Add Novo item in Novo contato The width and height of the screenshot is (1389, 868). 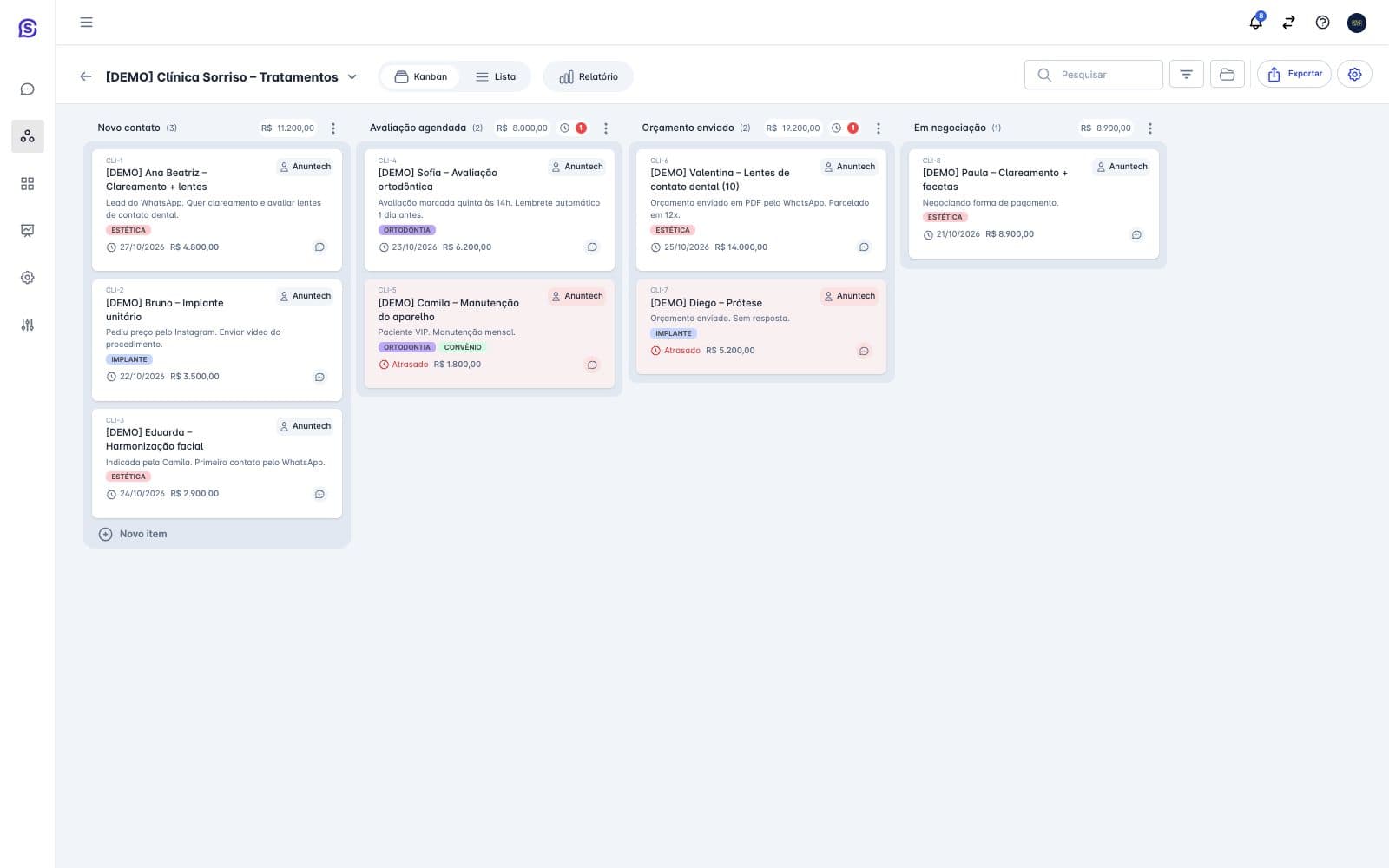[133, 534]
